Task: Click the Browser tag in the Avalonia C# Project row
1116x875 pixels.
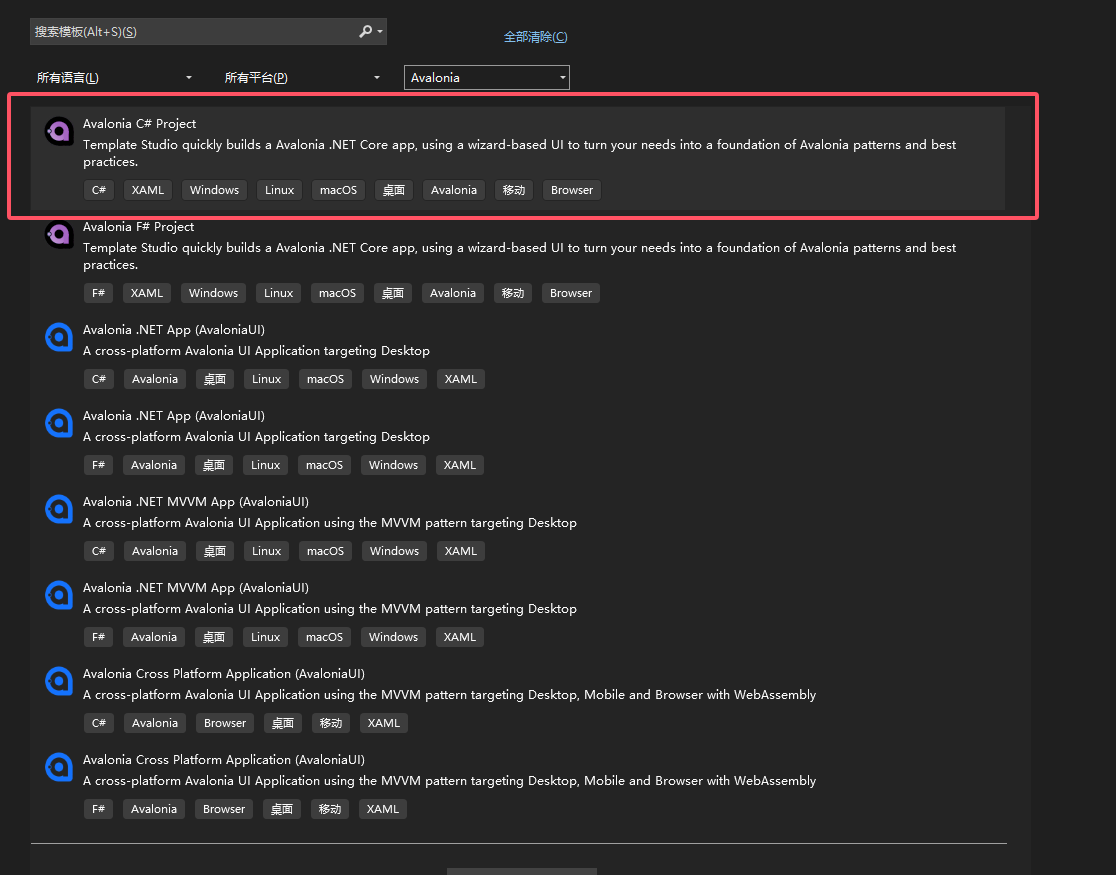Action: pos(572,190)
